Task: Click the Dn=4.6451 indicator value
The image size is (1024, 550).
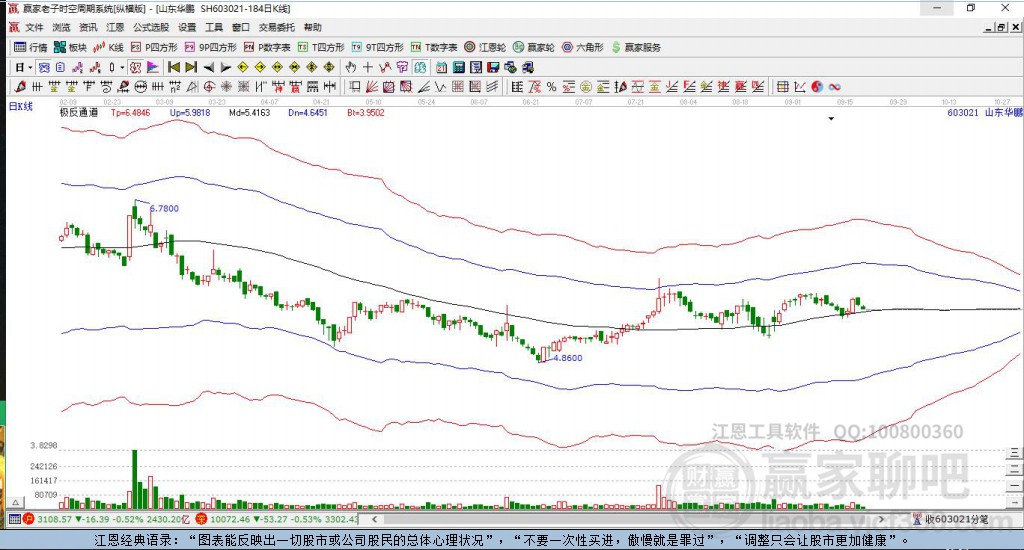Action: (x=308, y=112)
